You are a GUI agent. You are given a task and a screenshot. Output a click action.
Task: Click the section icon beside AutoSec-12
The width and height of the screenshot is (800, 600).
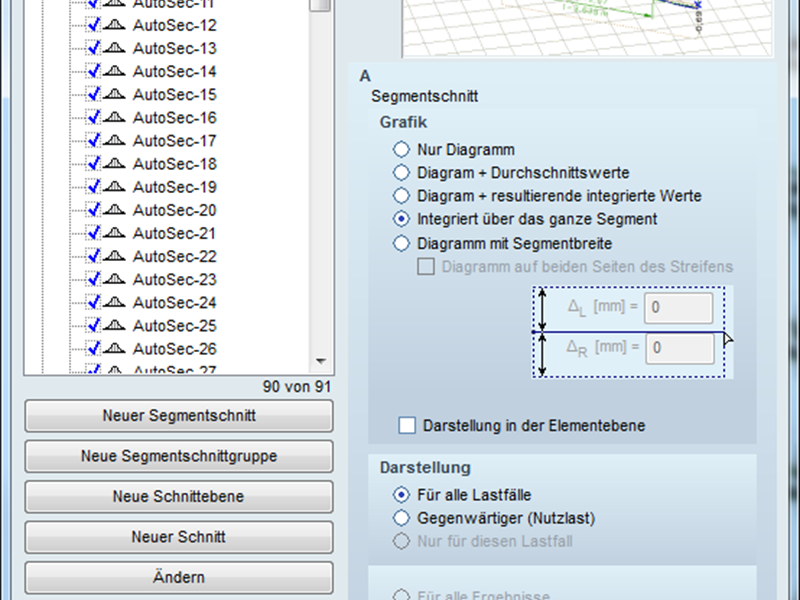point(114,26)
